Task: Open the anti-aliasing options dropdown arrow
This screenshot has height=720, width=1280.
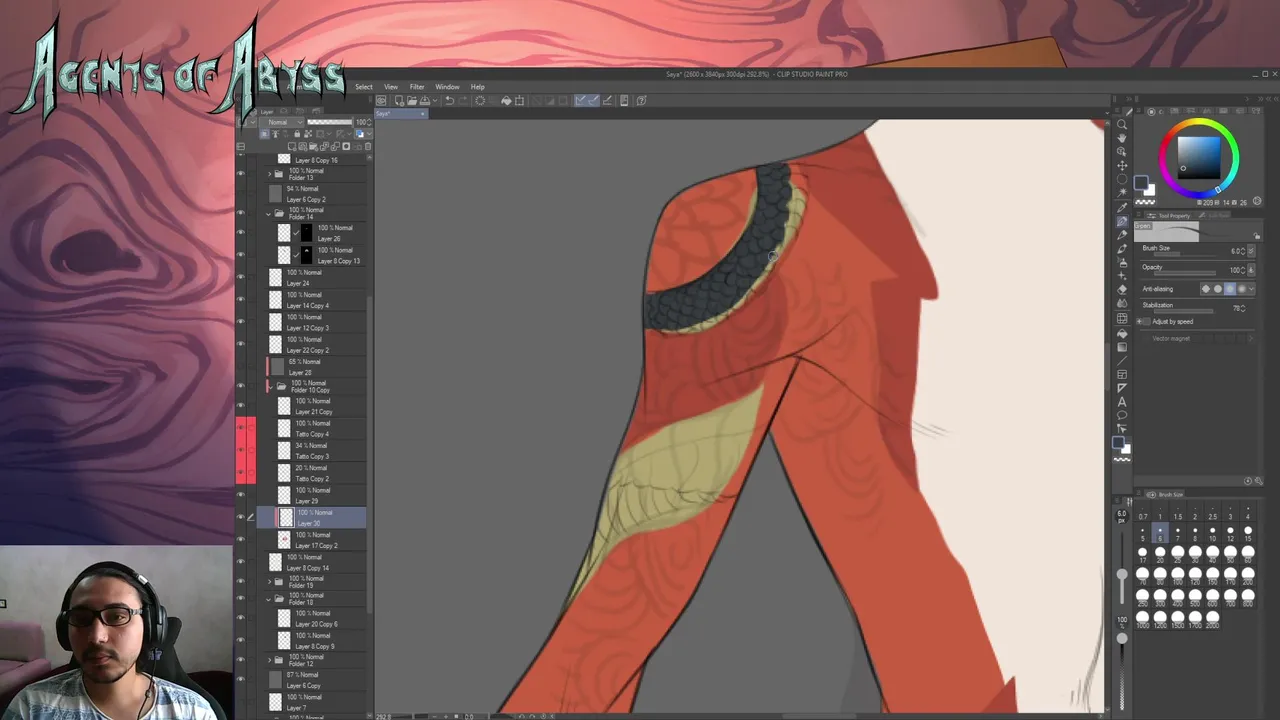Action: tap(1252, 289)
